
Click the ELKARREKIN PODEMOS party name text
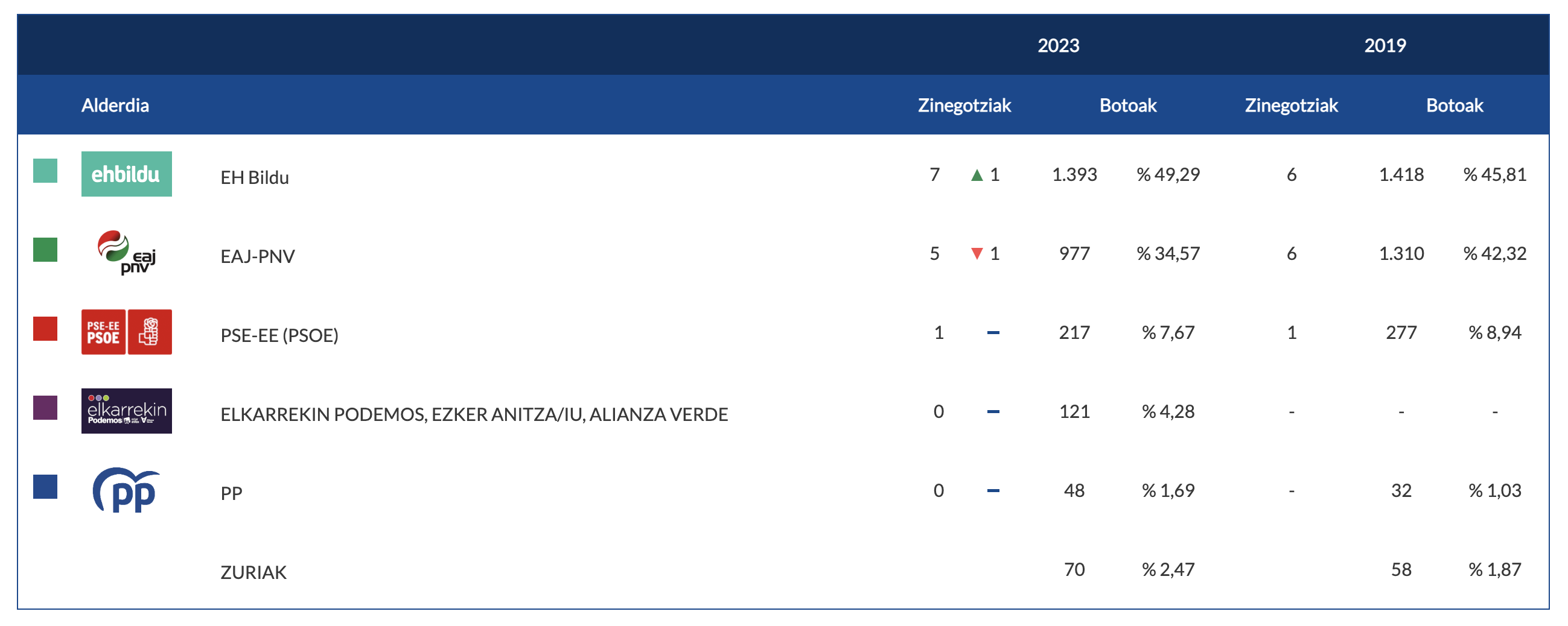(474, 414)
